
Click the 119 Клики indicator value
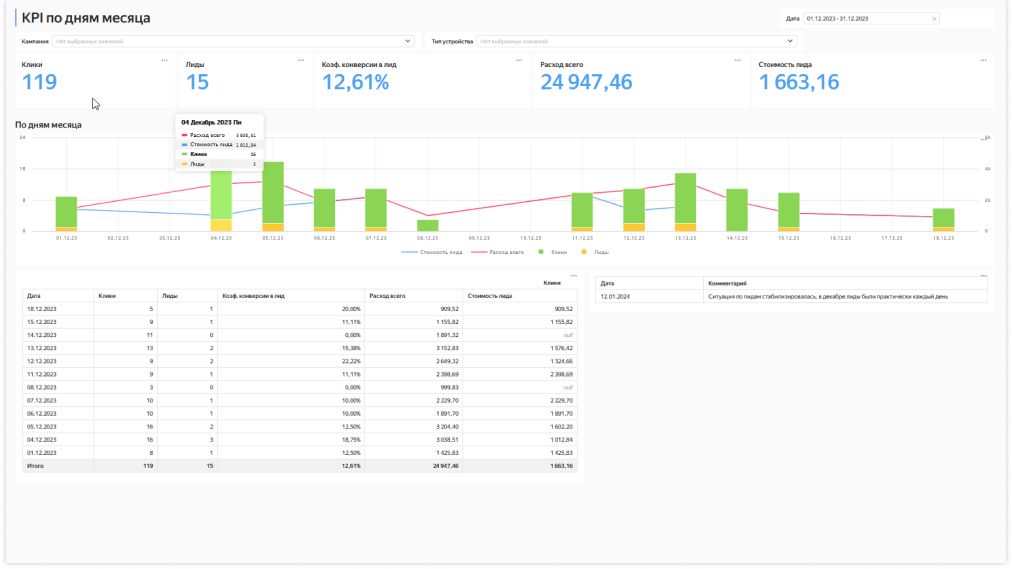[x=39, y=82]
